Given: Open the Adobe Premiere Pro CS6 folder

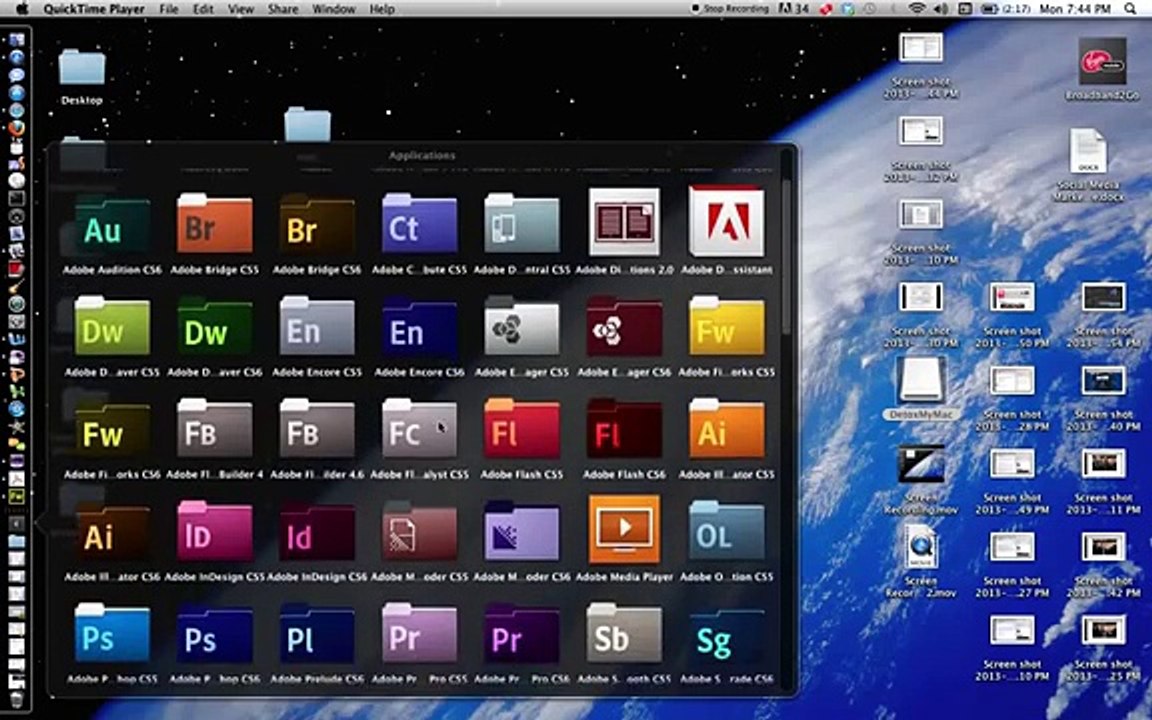Looking at the screenshot, I should pyautogui.click(x=522, y=634).
